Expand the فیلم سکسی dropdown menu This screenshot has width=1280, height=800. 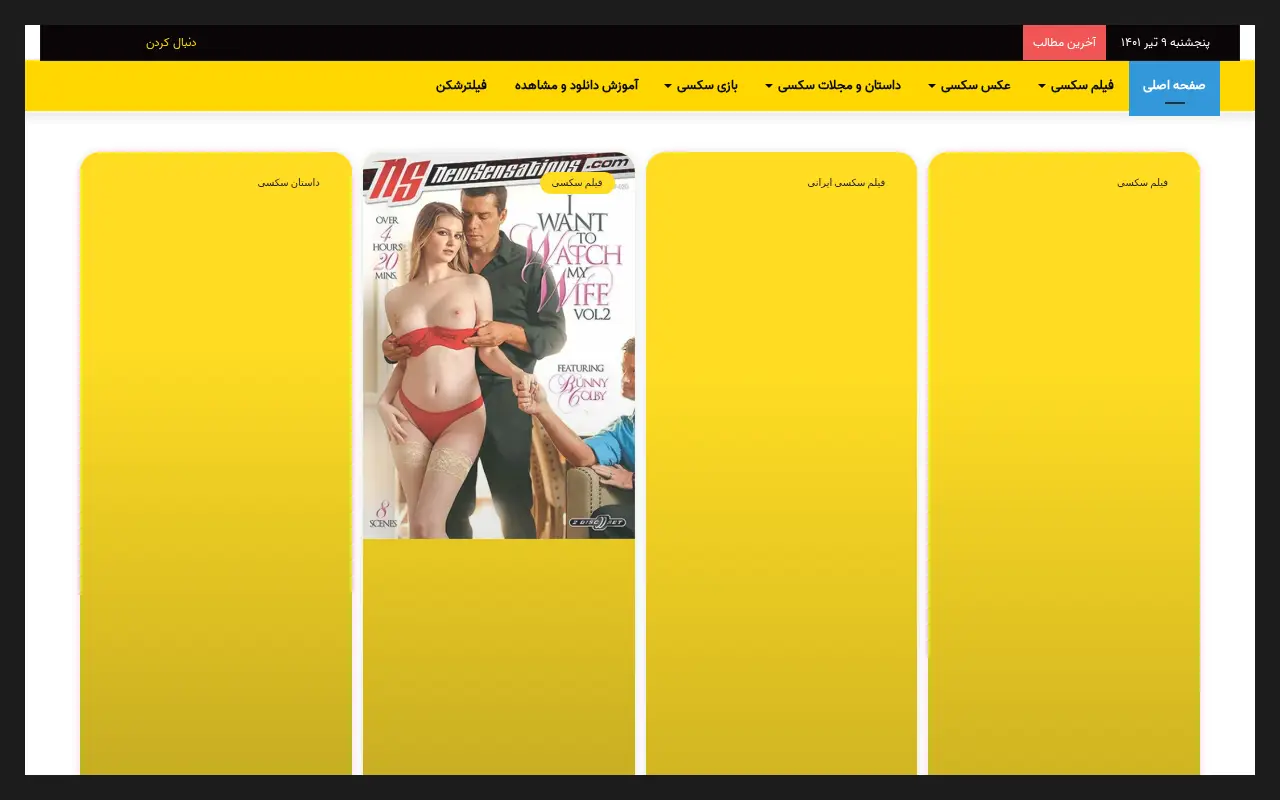coord(1076,86)
